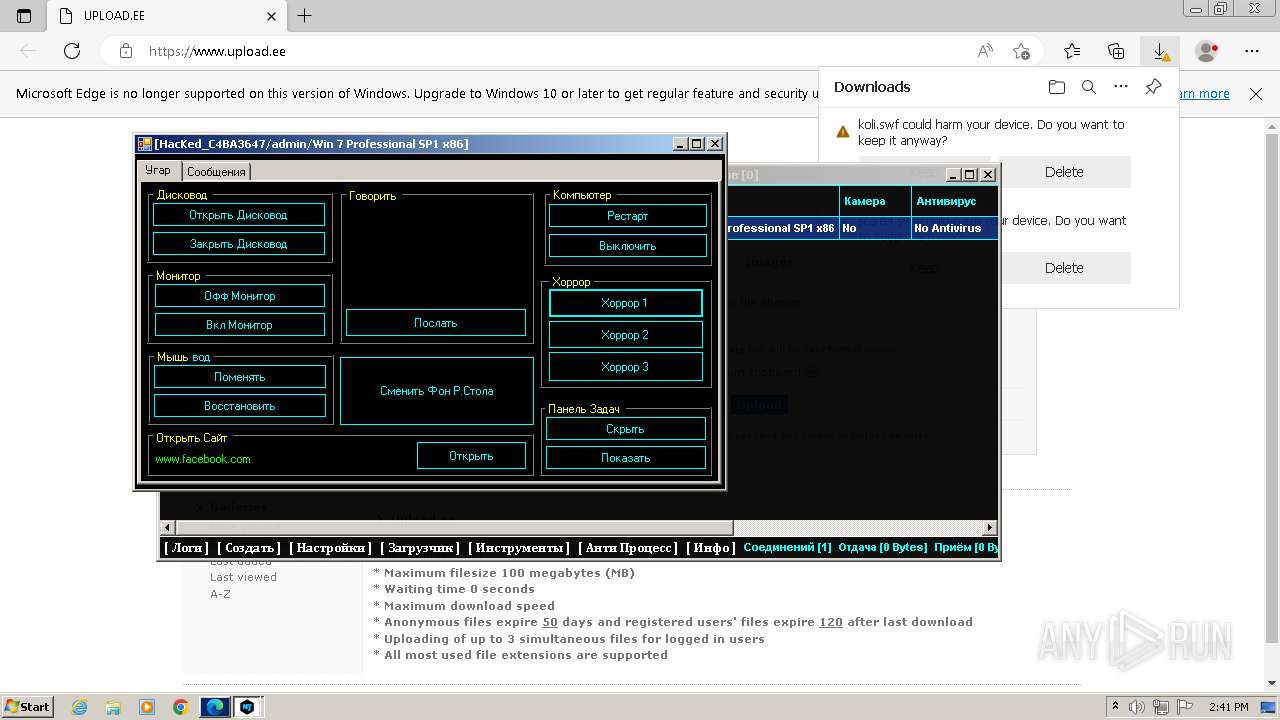This screenshot has height=720, width=1280.
Task: Toggle the Downloads toolbar button
Action: point(1160,51)
